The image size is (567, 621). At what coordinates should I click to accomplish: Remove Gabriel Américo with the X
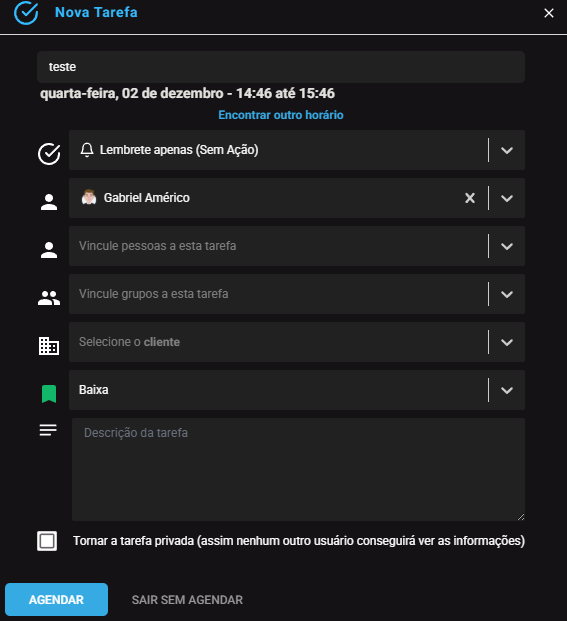(x=470, y=198)
